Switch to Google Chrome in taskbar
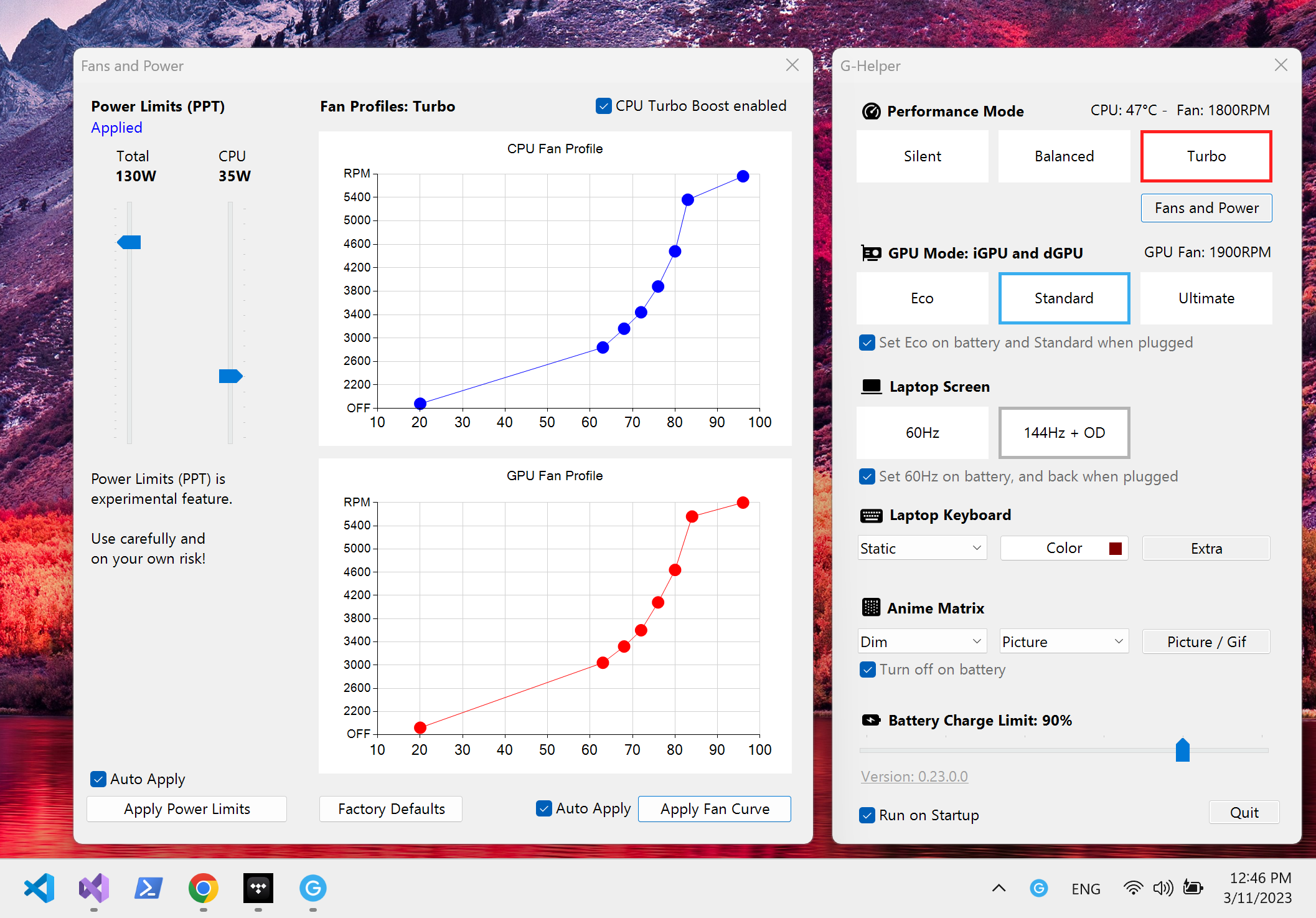Screen dimensions: 1316x918 [x=204, y=888]
